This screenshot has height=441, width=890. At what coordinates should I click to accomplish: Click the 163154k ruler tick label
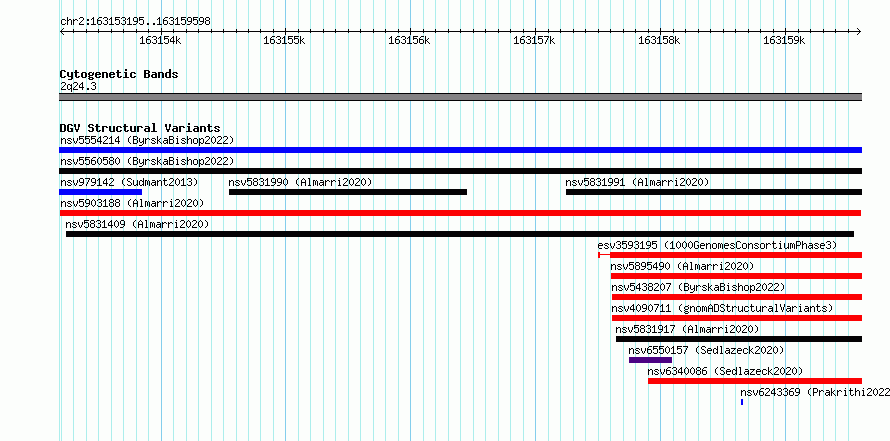(x=160, y=40)
